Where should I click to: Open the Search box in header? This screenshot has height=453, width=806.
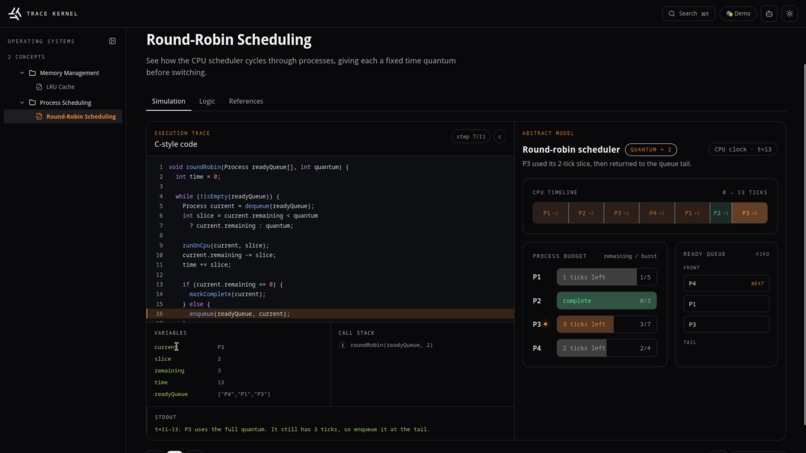(x=688, y=13)
